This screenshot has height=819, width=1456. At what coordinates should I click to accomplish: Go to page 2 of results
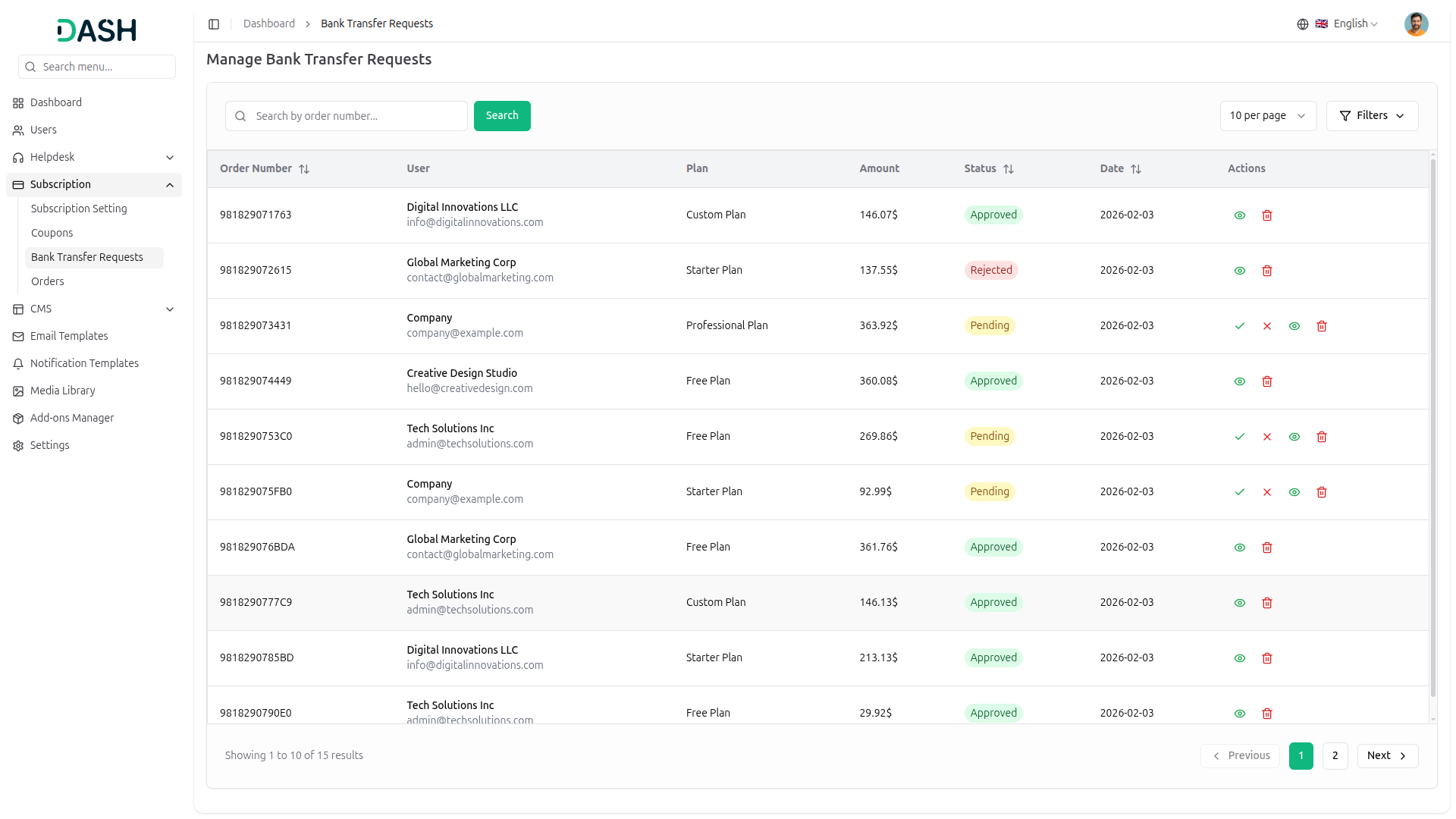click(1335, 755)
